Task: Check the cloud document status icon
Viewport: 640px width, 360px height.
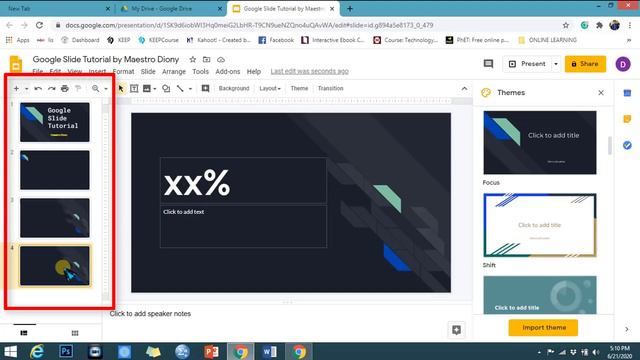Action: pos(221,60)
